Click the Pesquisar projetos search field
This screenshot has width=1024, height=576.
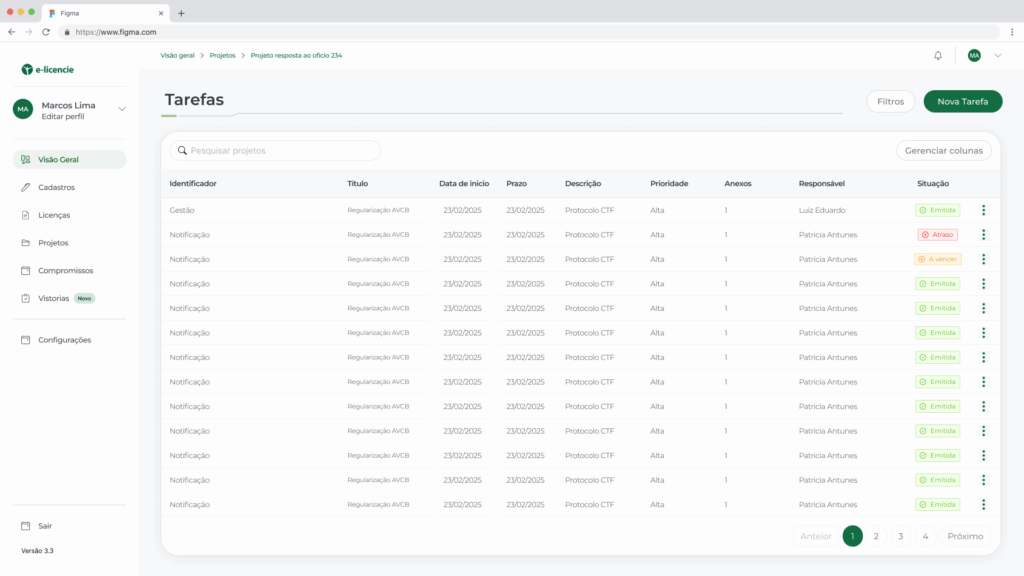point(275,151)
